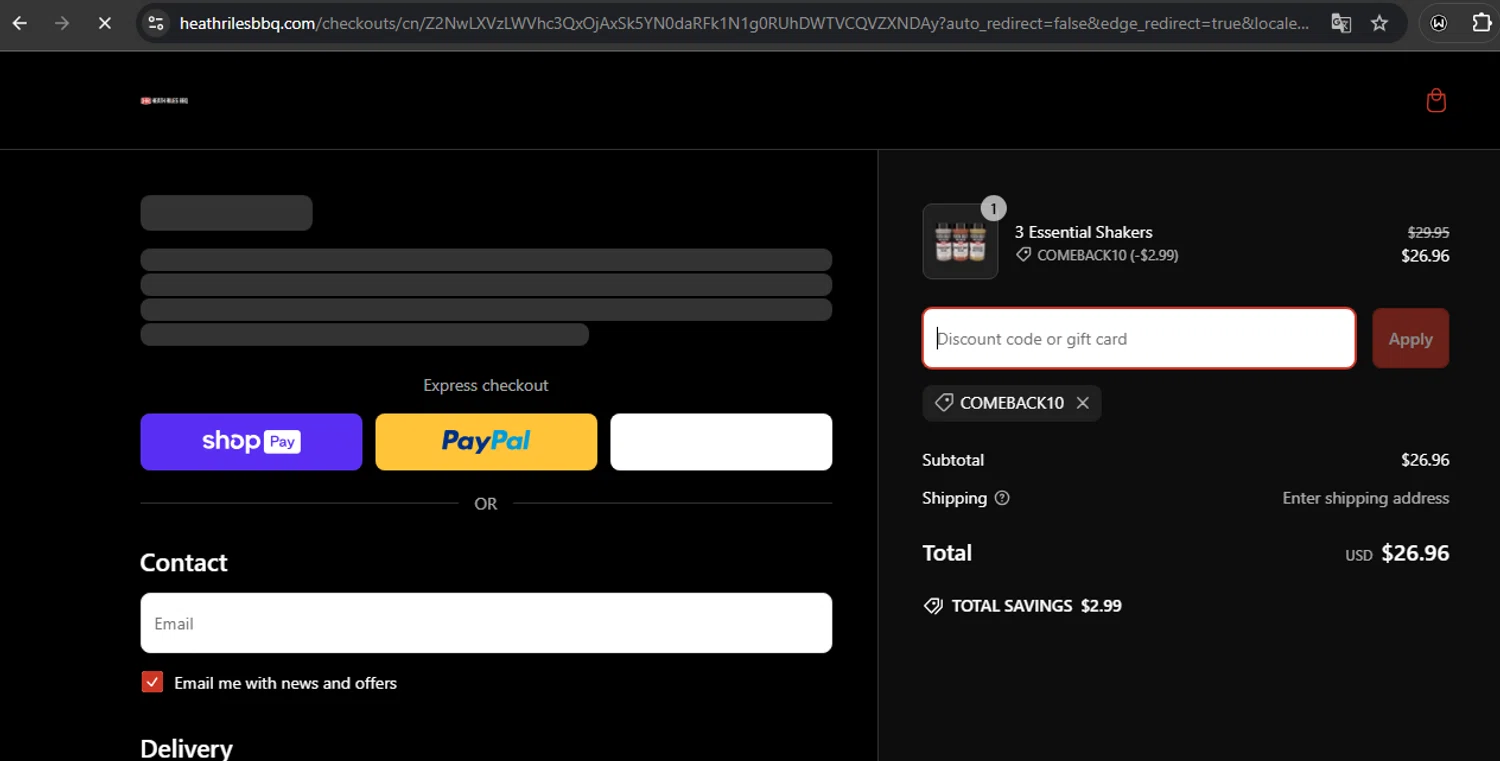Image resolution: width=1500 pixels, height=761 pixels.
Task: Pay with PayPal express checkout
Action: pos(486,442)
